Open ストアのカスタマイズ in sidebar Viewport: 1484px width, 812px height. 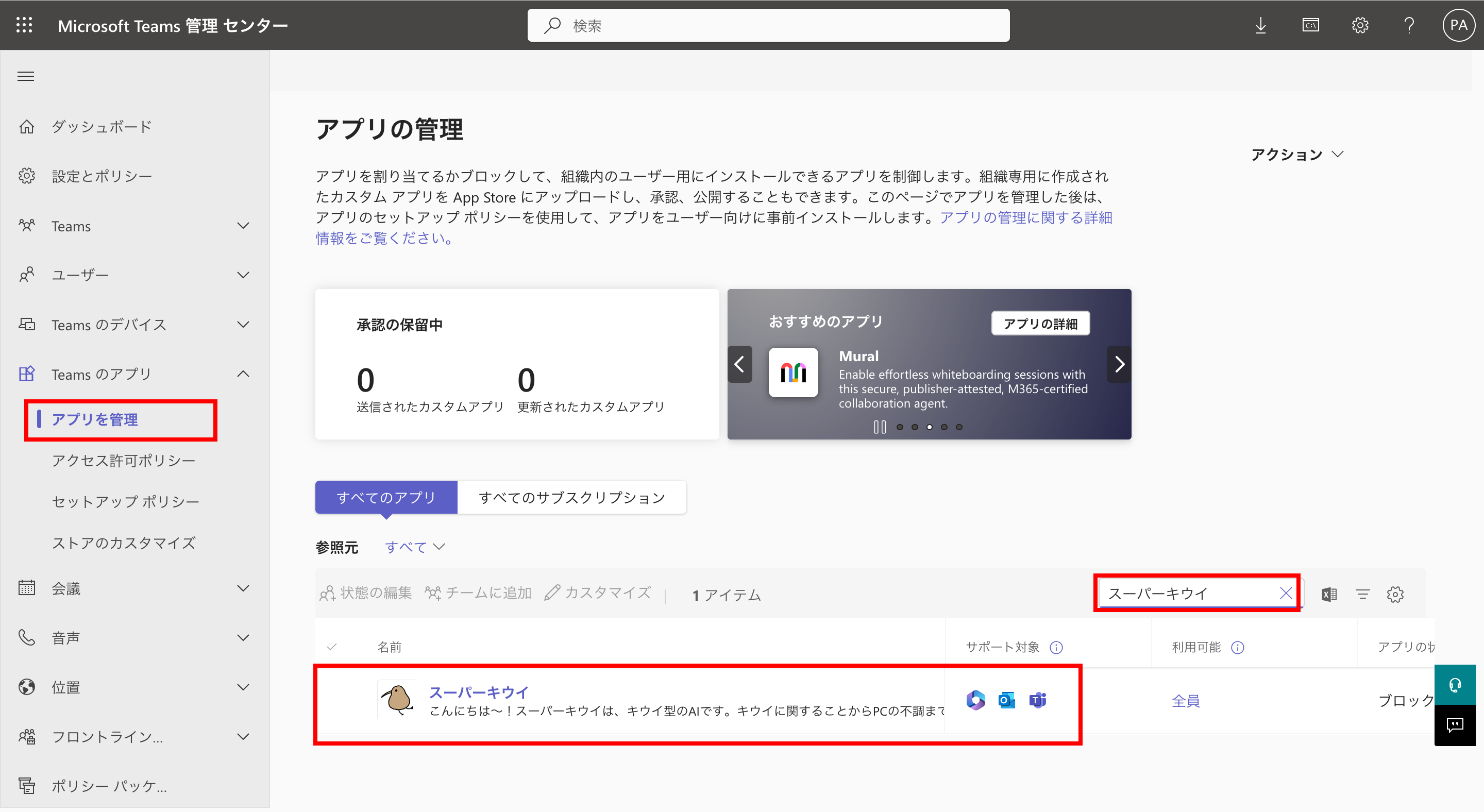124,543
